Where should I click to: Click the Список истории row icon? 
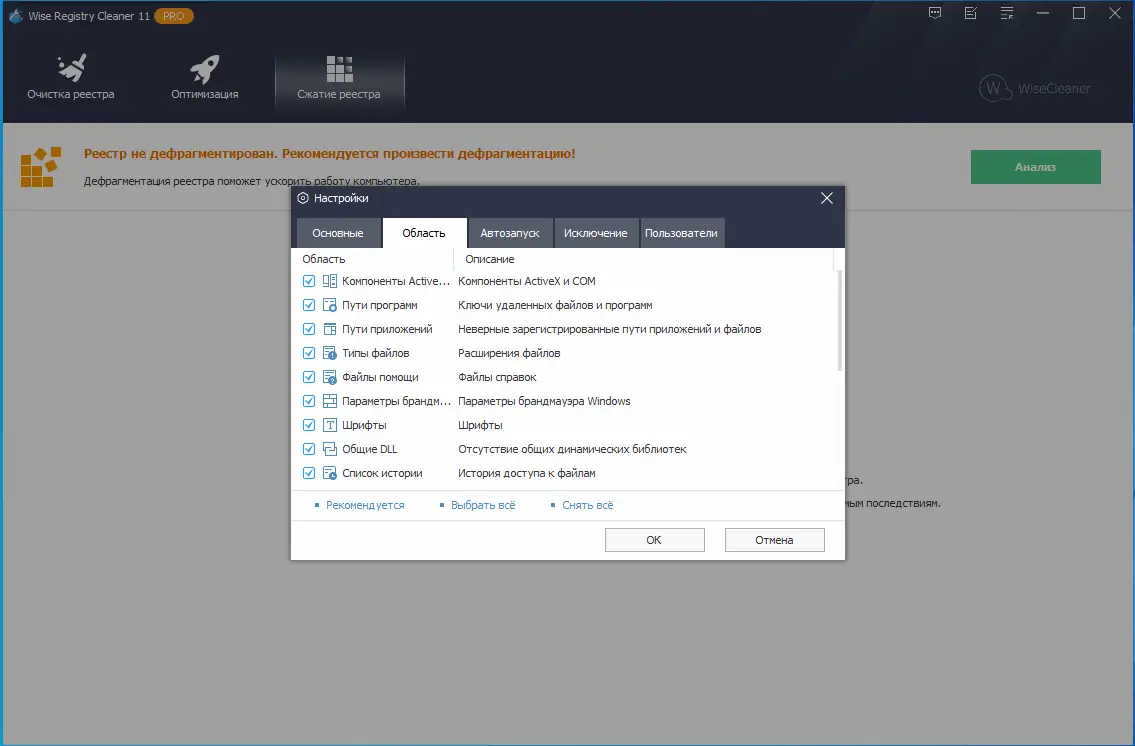pyautogui.click(x=329, y=473)
